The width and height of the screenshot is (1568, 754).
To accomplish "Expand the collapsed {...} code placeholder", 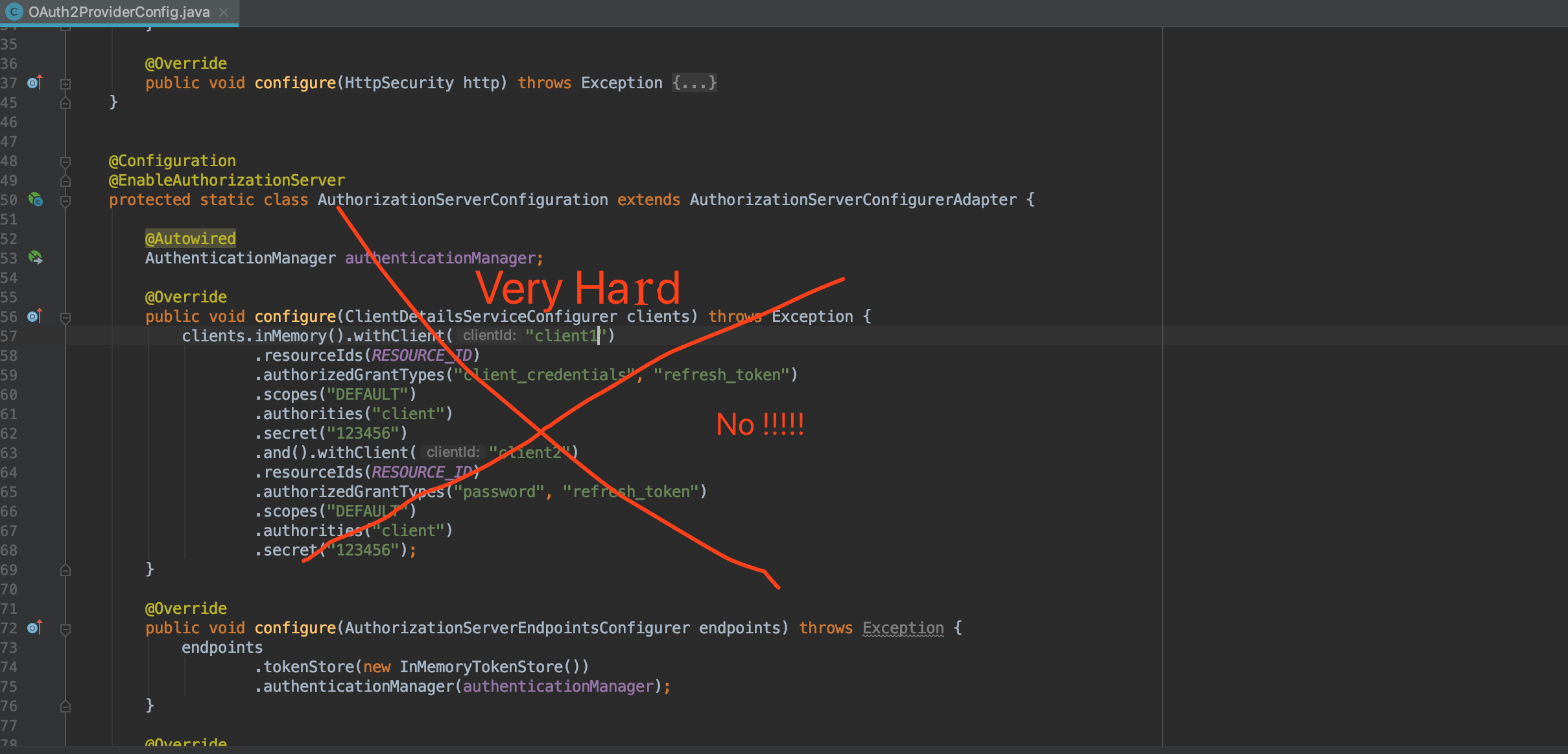I will [x=694, y=83].
